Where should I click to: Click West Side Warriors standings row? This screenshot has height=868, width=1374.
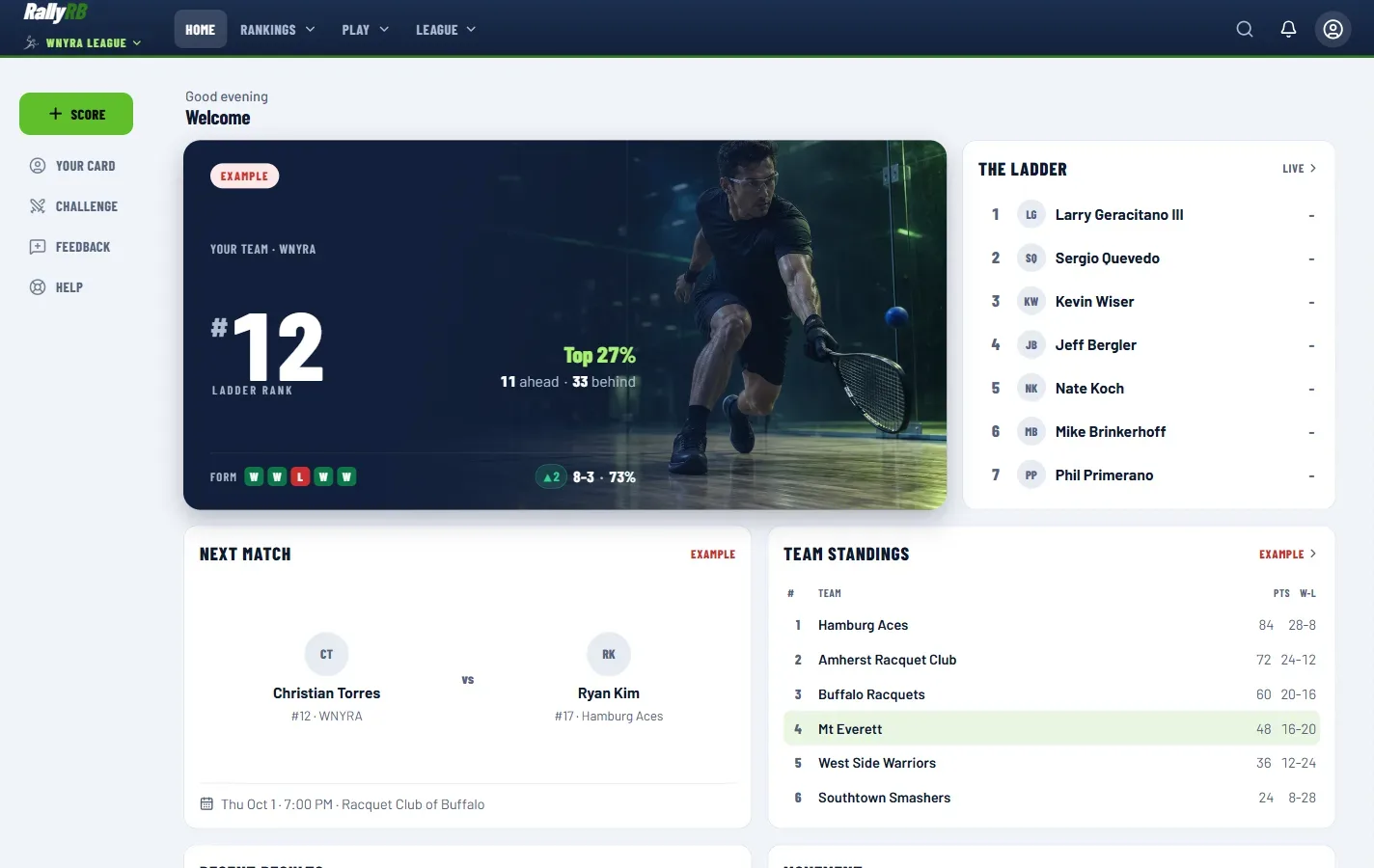1052,764
